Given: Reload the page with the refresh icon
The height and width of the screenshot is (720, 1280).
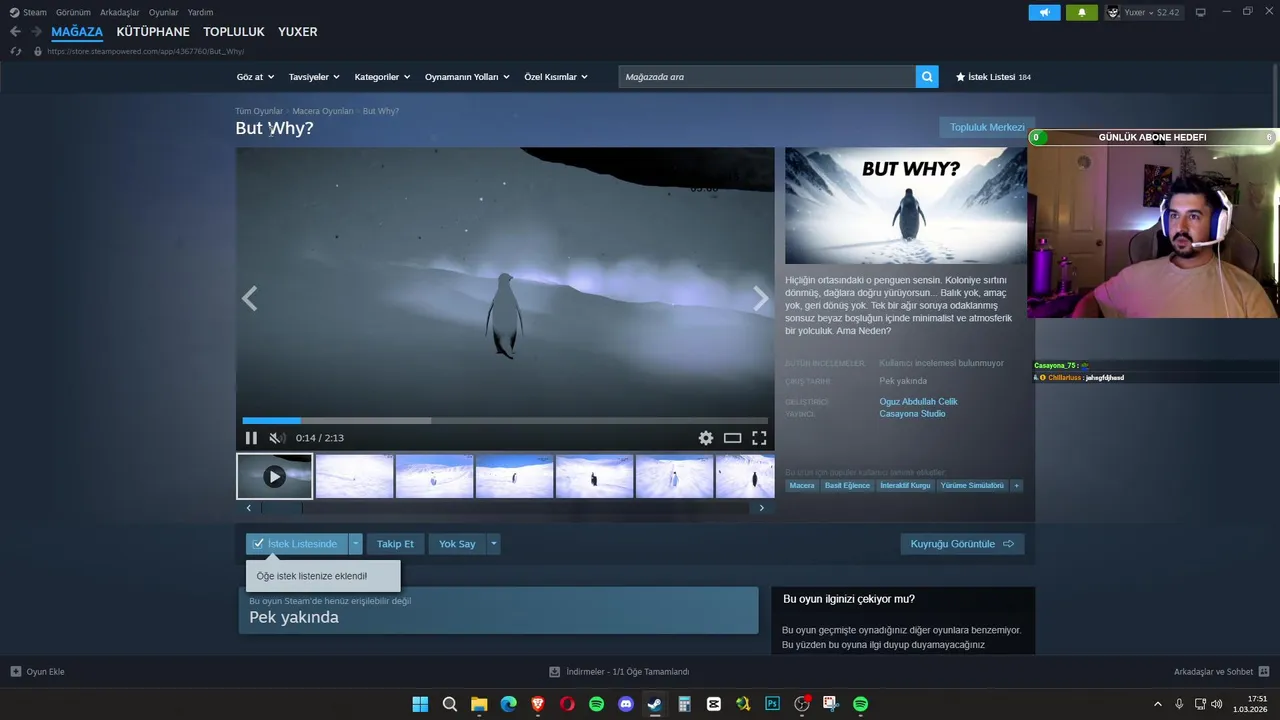Looking at the screenshot, I should click(x=15, y=51).
